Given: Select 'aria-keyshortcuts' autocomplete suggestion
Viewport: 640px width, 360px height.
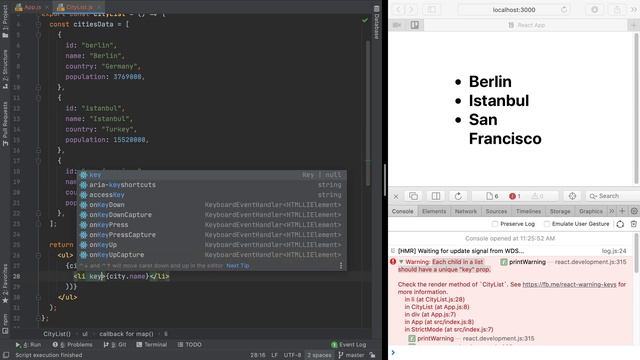Looking at the screenshot, I should pos(212,185).
